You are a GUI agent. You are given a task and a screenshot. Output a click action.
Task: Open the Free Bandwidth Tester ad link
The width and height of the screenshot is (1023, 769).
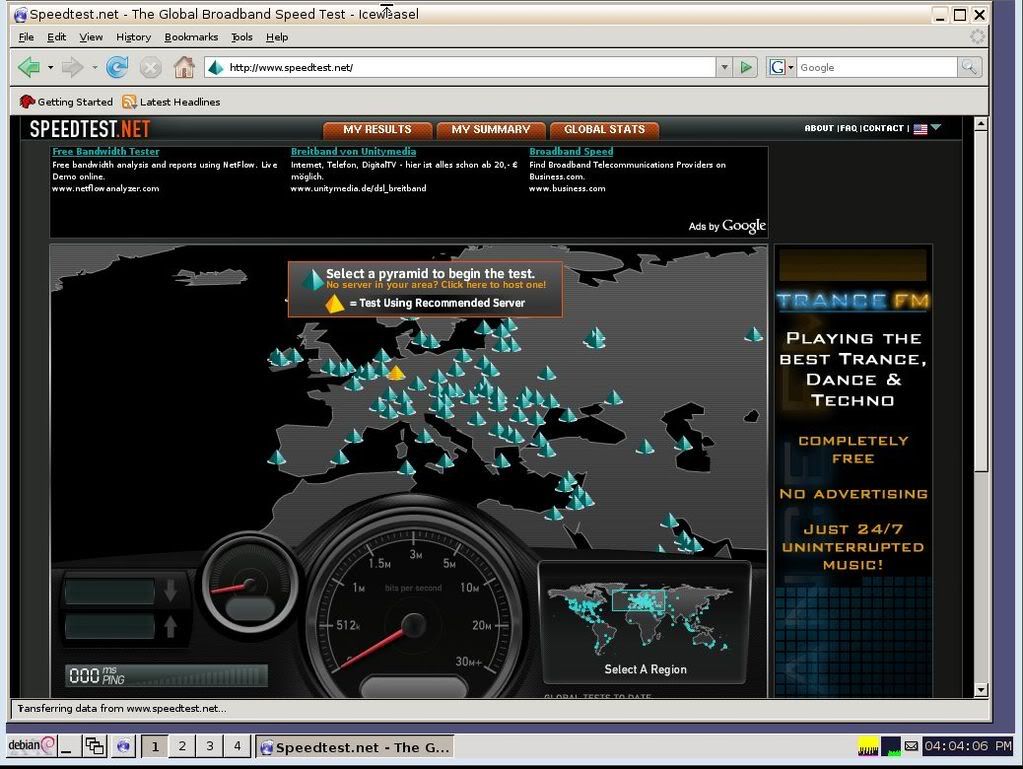[x=106, y=151]
